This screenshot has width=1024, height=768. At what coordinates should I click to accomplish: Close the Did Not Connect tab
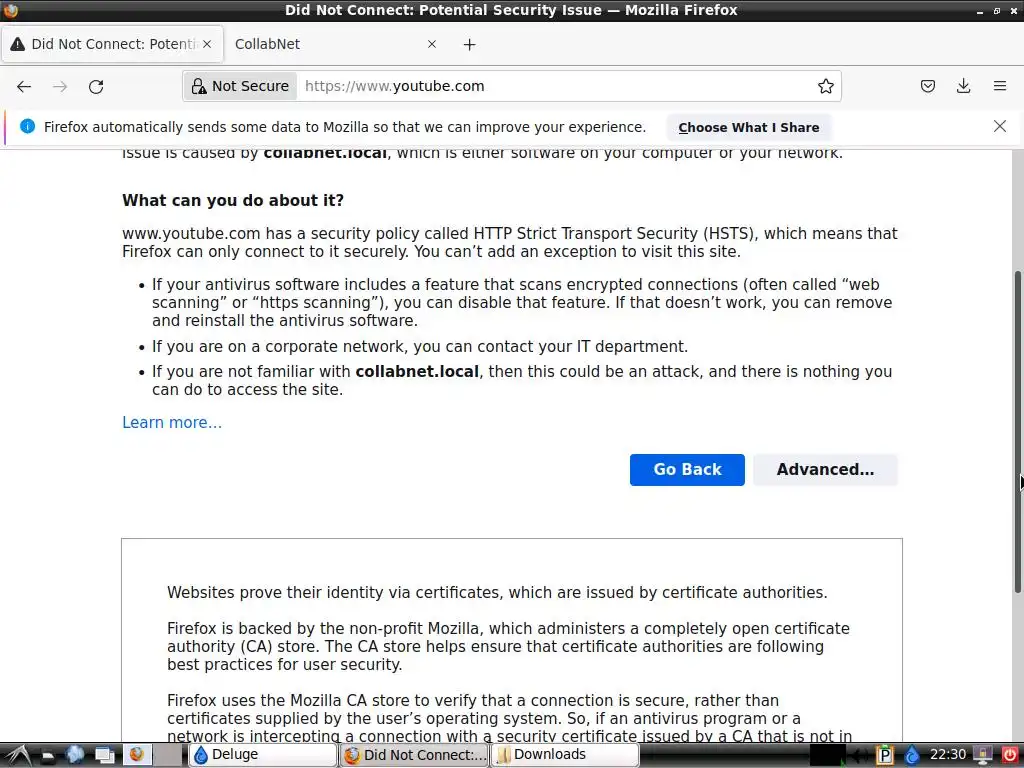click(x=207, y=44)
